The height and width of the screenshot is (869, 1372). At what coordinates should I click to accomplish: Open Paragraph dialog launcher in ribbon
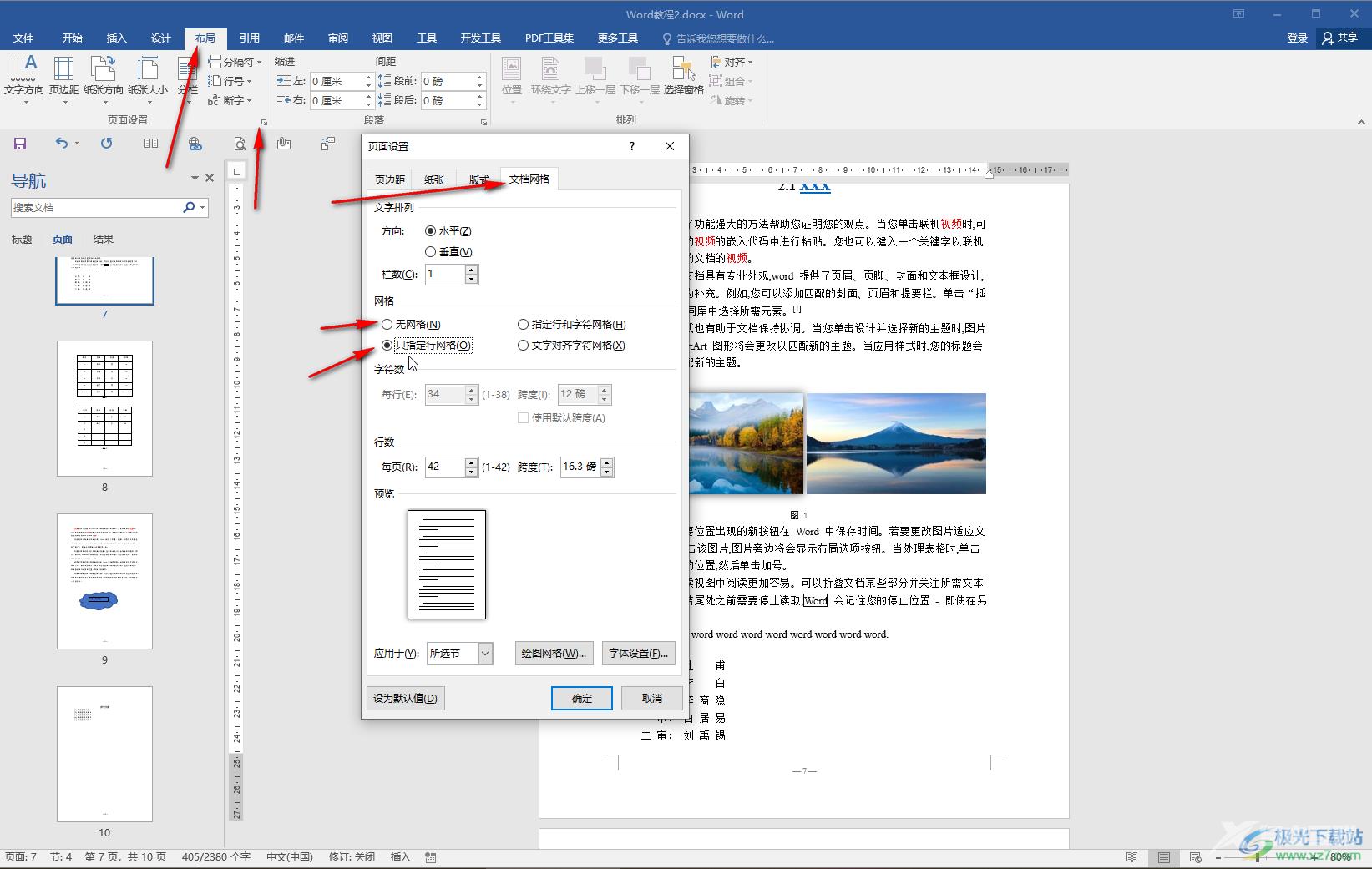pyautogui.click(x=483, y=122)
